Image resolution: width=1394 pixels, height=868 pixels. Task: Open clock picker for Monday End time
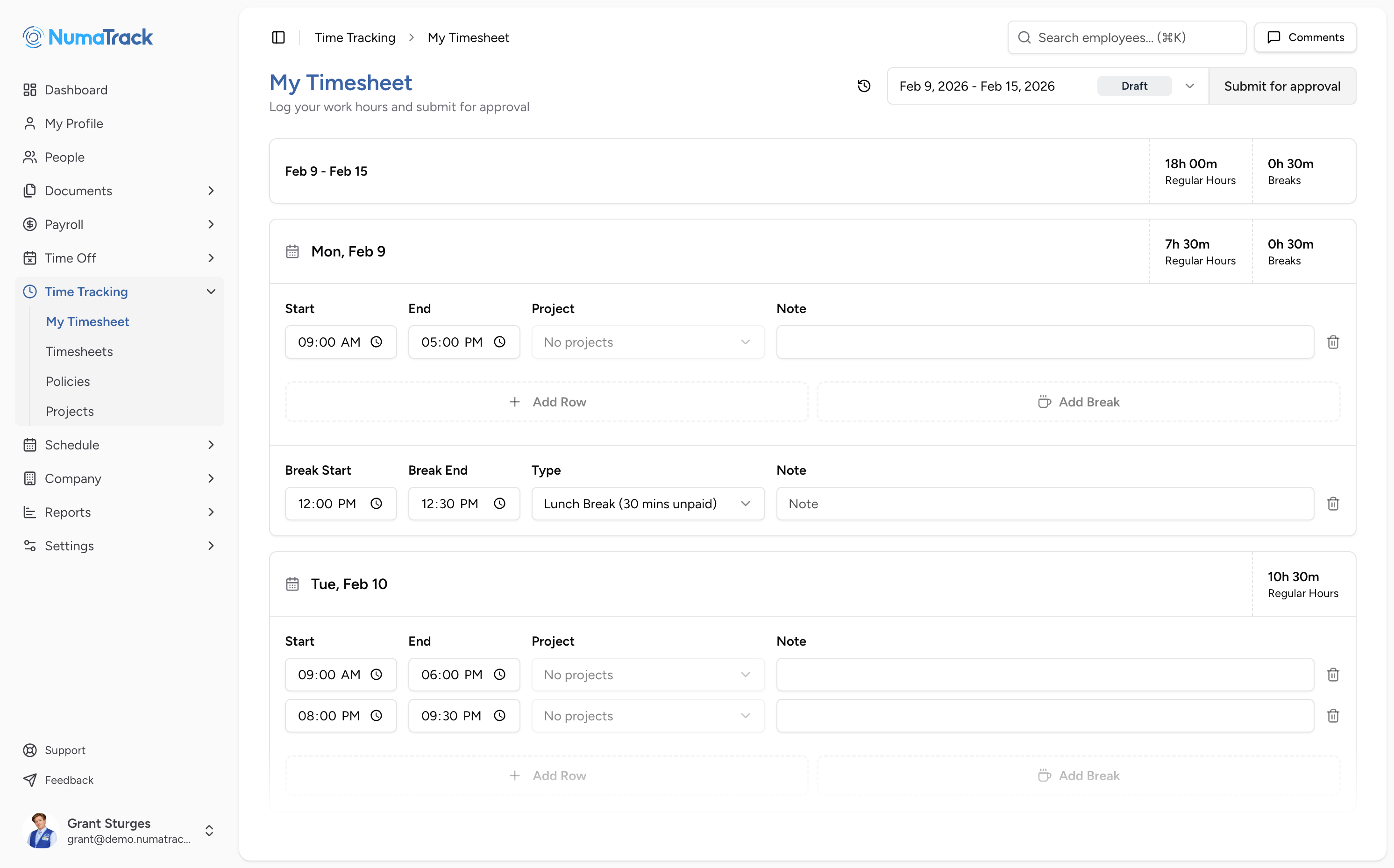[499, 342]
